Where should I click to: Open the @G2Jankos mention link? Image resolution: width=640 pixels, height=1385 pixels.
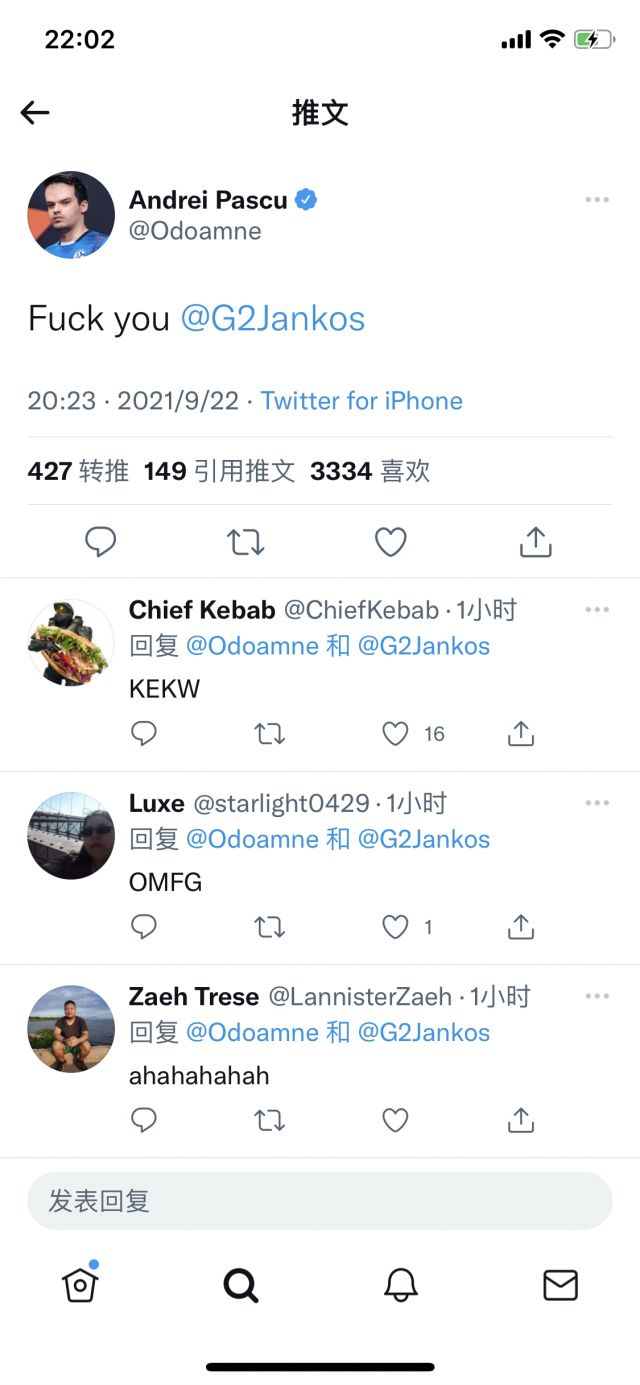point(272,319)
